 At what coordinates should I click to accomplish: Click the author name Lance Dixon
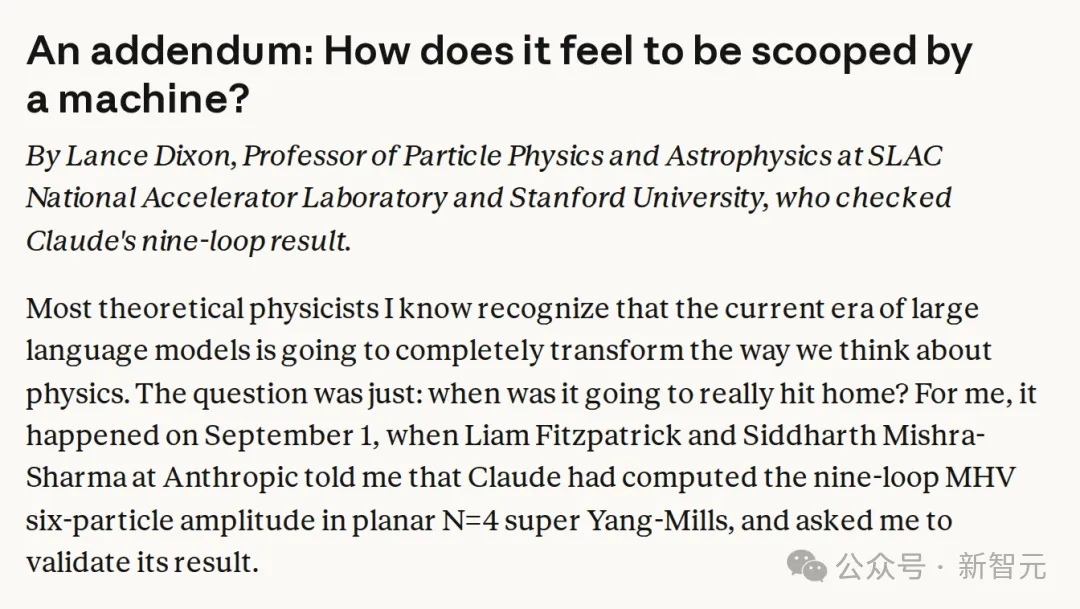coord(148,156)
